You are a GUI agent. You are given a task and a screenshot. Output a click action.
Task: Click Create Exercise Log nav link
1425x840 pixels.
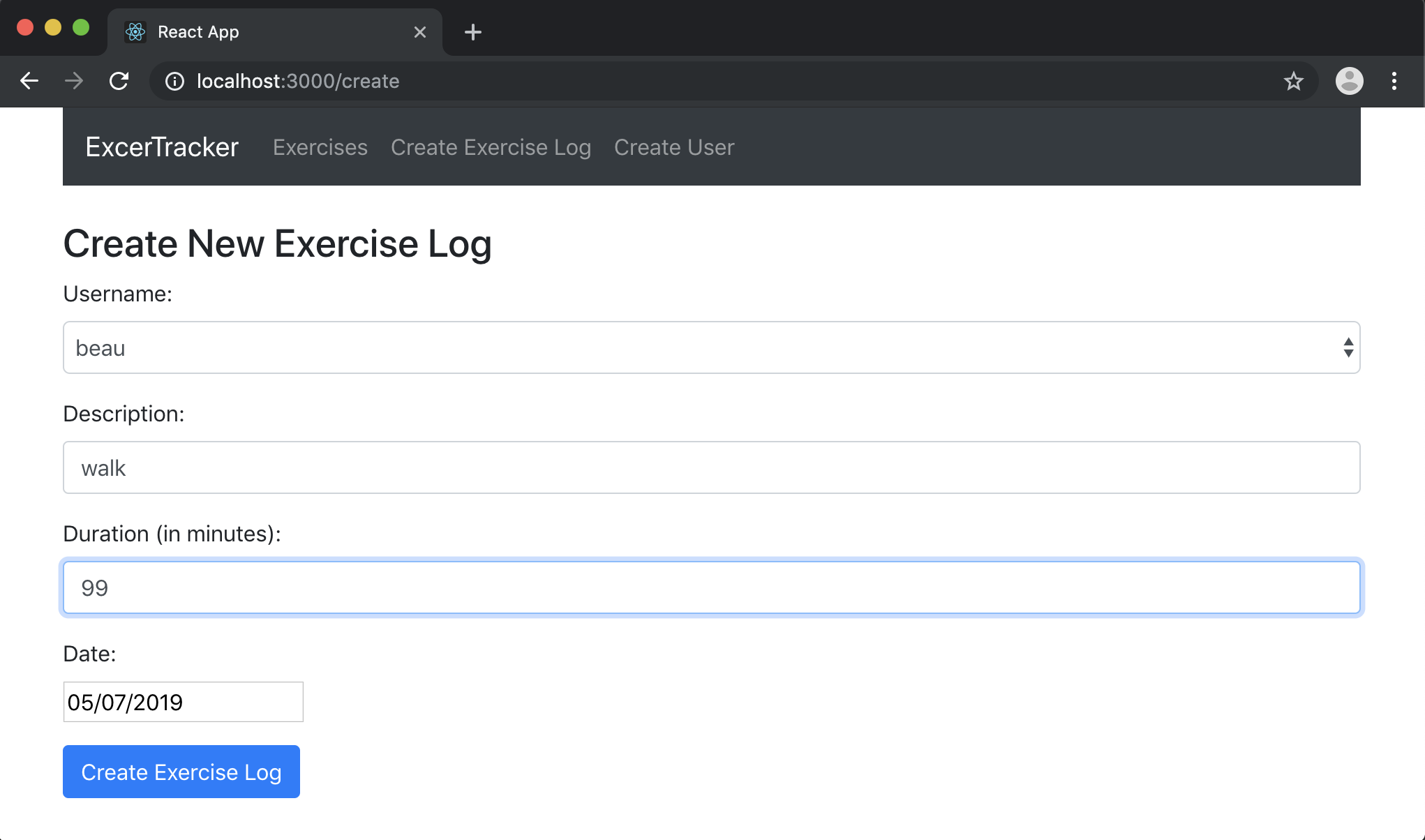click(491, 147)
